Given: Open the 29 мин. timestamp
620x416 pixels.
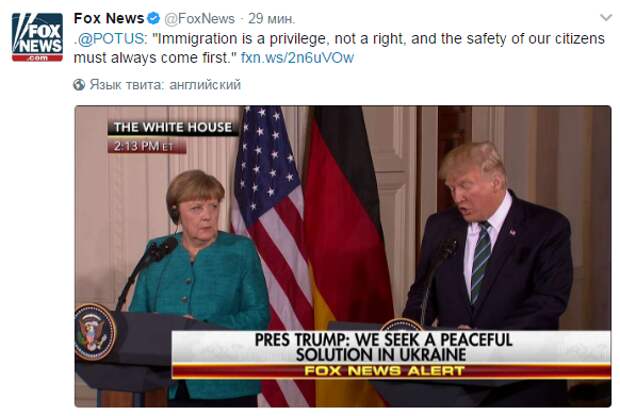Looking at the screenshot, I should click(272, 19).
